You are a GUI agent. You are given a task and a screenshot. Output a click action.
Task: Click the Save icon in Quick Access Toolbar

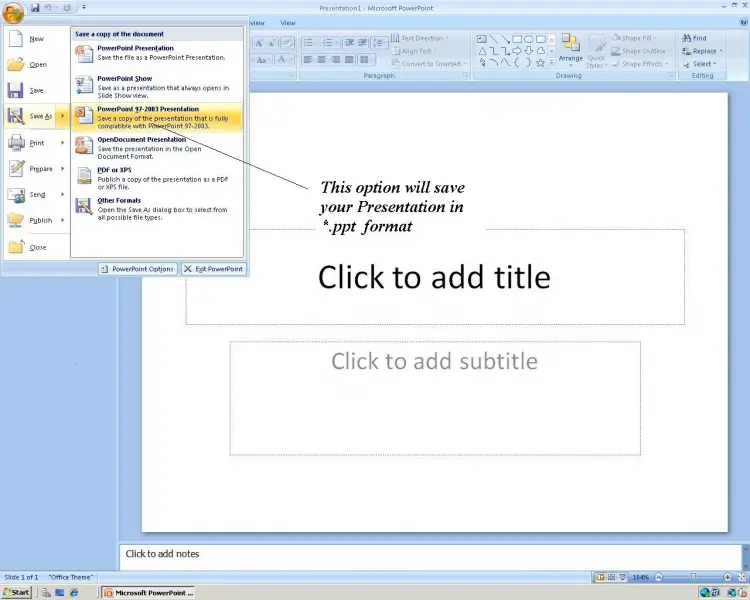click(x=35, y=7)
